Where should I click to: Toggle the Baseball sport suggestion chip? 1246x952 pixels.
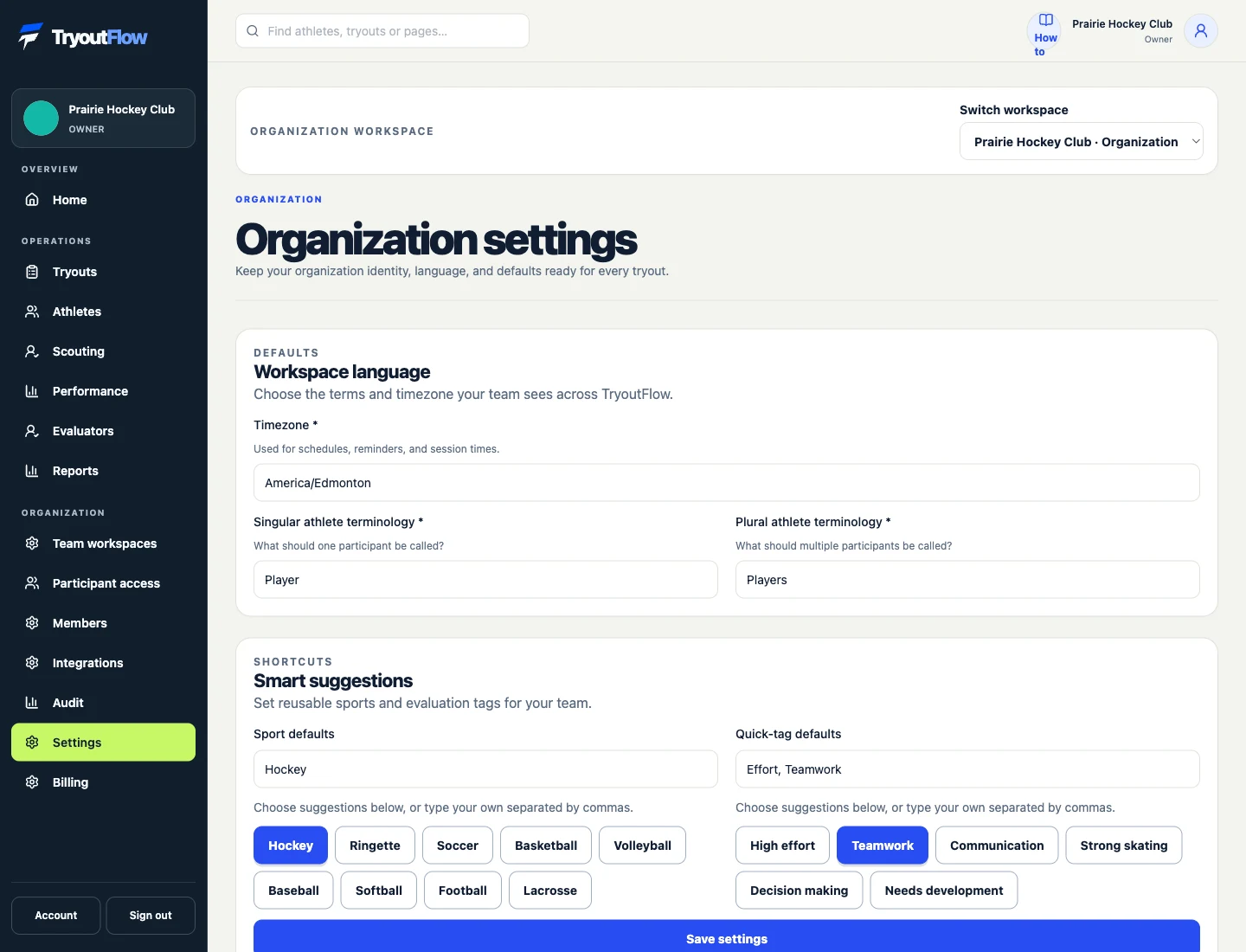click(x=293, y=891)
